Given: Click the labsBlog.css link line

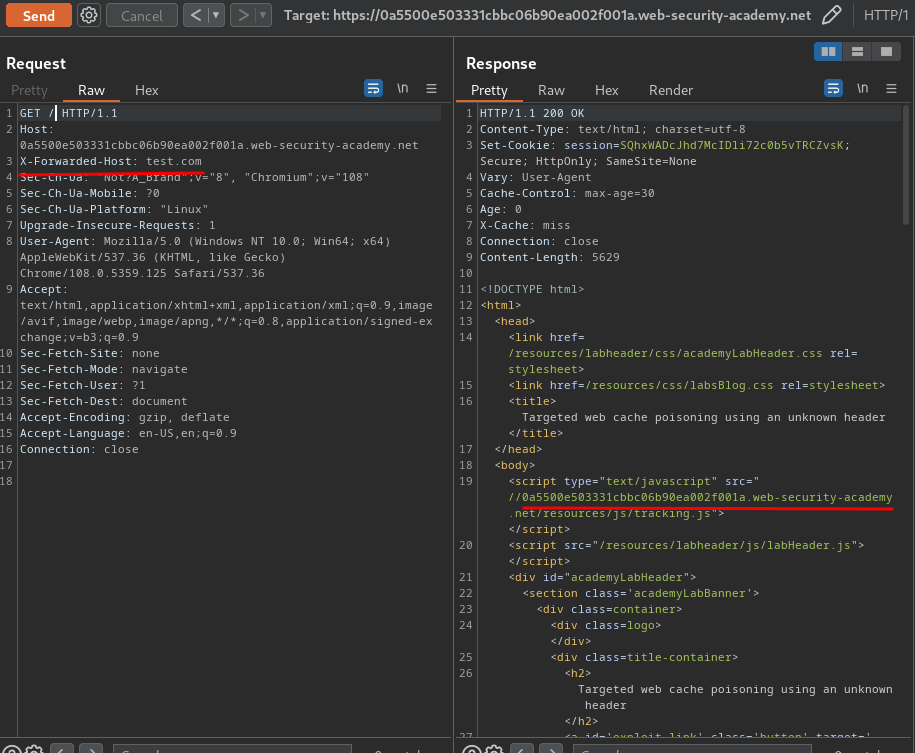Looking at the screenshot, I should 697,385.
